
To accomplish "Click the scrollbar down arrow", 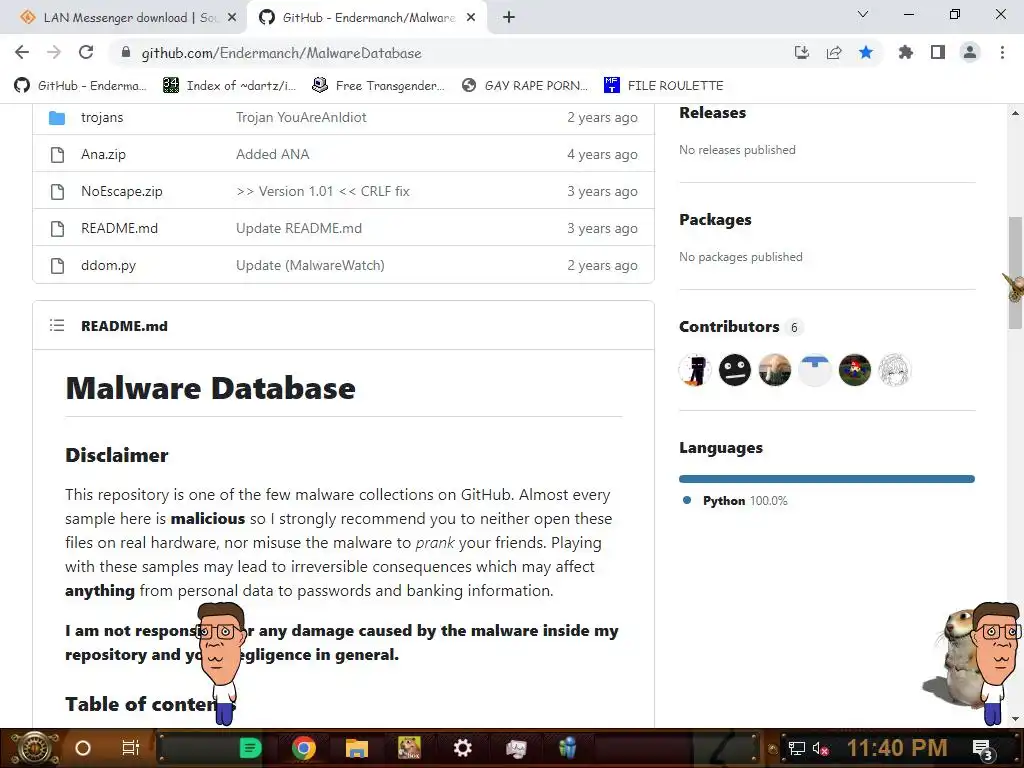I will (1015, 719).
